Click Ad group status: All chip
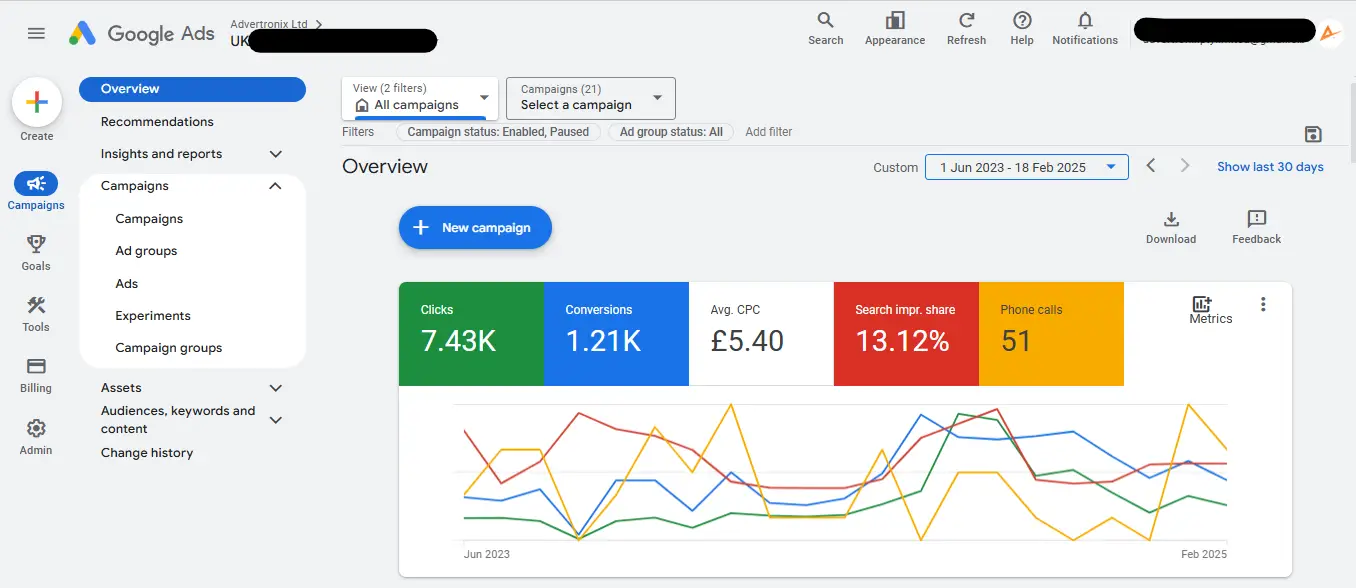This screenshot has height=588, width=1356. pos(671,132)
